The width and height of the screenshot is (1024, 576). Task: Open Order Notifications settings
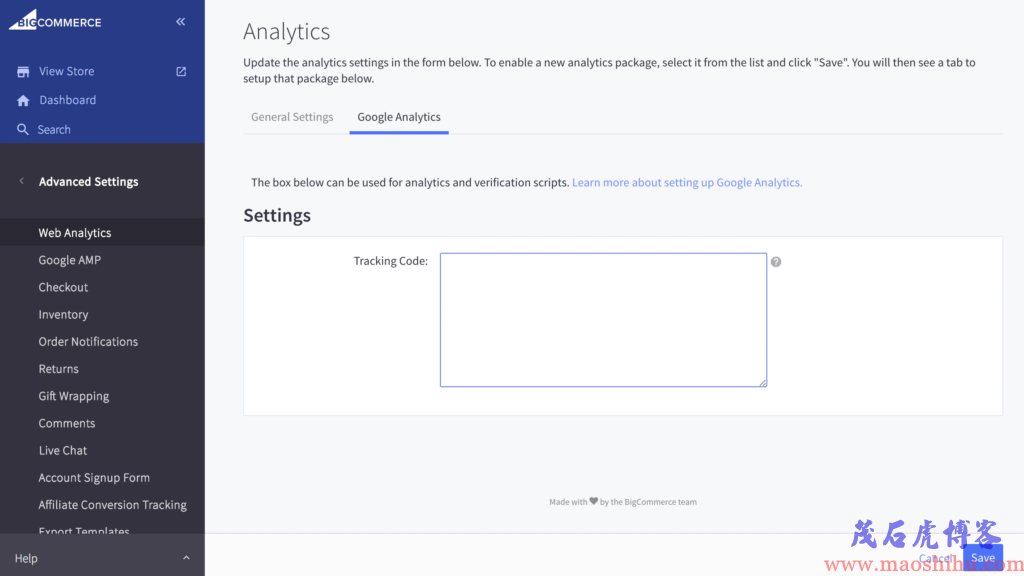[x=88, y=342]
